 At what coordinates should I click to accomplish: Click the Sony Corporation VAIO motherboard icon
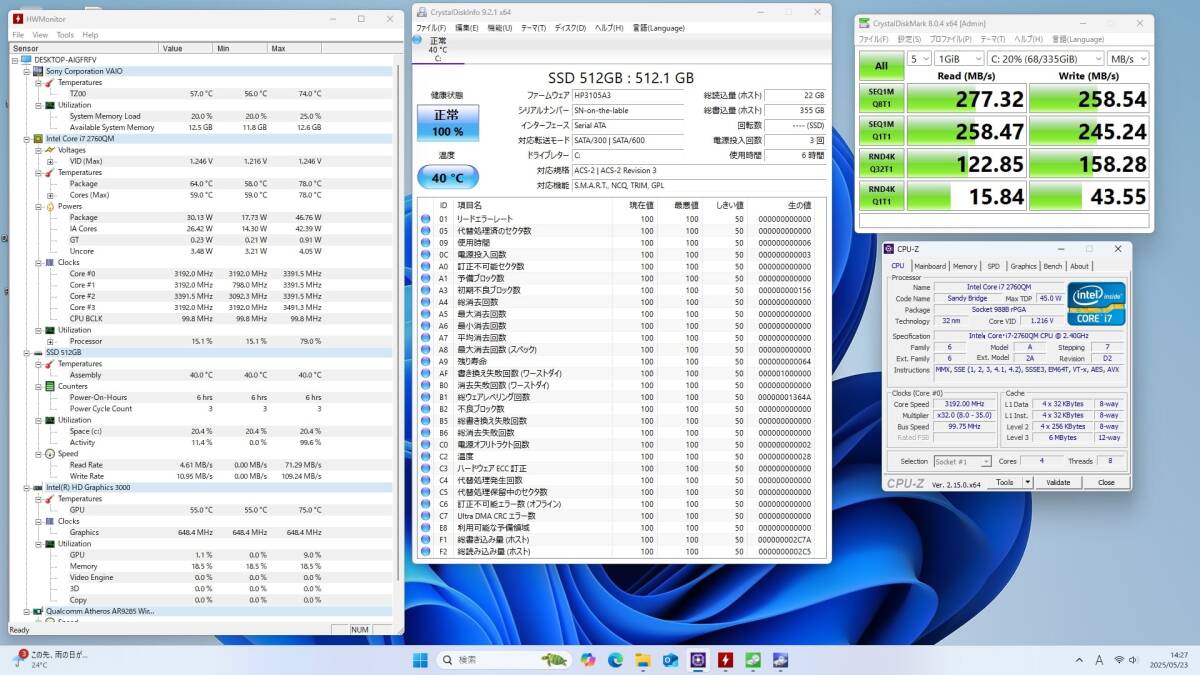38,71
